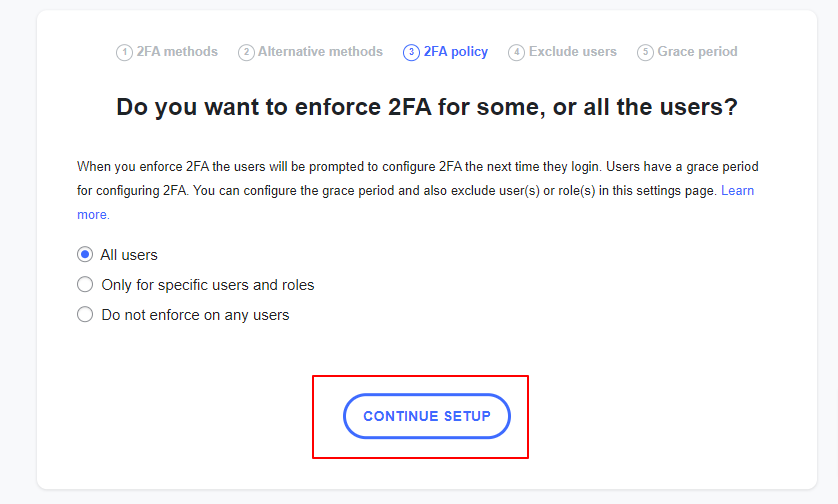The image size is (838, 504).
Task: Click the step 2 number circle
Action: 246,53
